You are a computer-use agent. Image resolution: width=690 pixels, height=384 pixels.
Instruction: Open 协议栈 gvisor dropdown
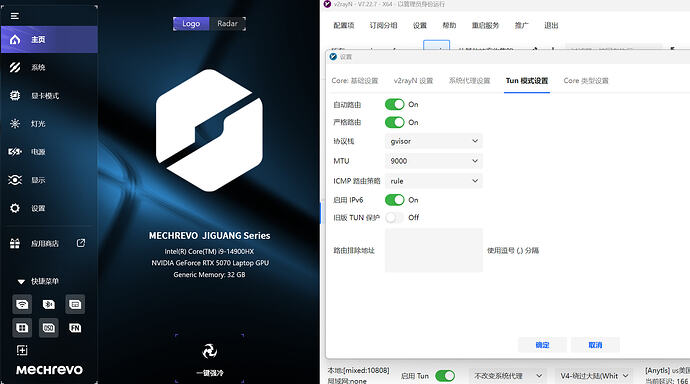pyautogui.click(x=433, y=141)
